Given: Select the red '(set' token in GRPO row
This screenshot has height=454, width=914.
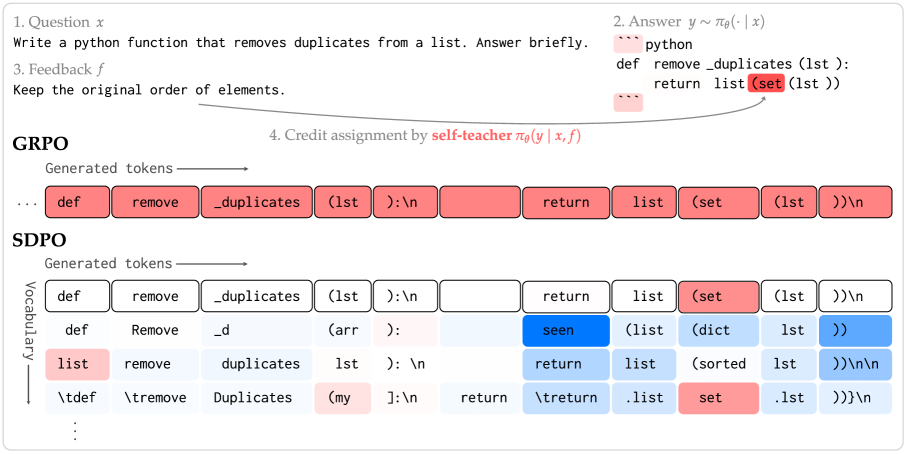Looking at the screenshot, I should pos(719,202).
